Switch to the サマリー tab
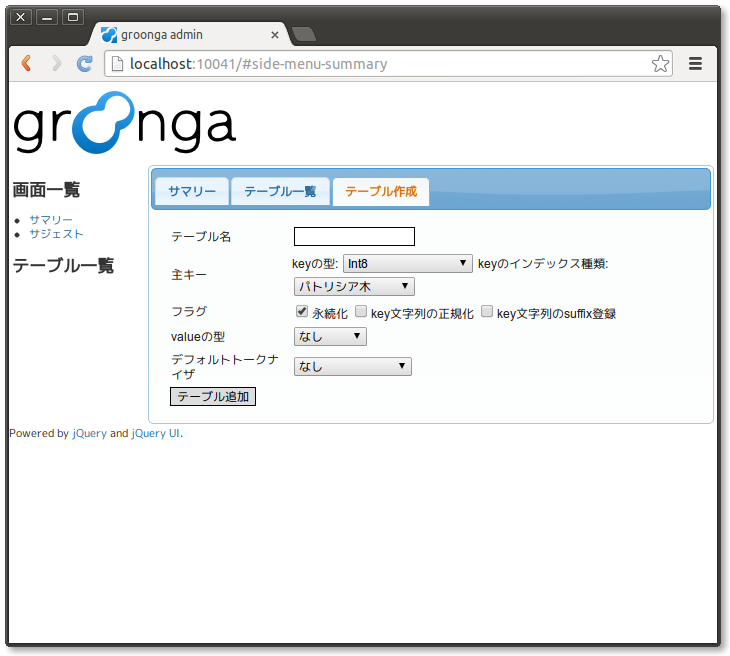Image resolution: width=730 pixels, height=656 pixels. pyautogui.click(x=192, y=192)
